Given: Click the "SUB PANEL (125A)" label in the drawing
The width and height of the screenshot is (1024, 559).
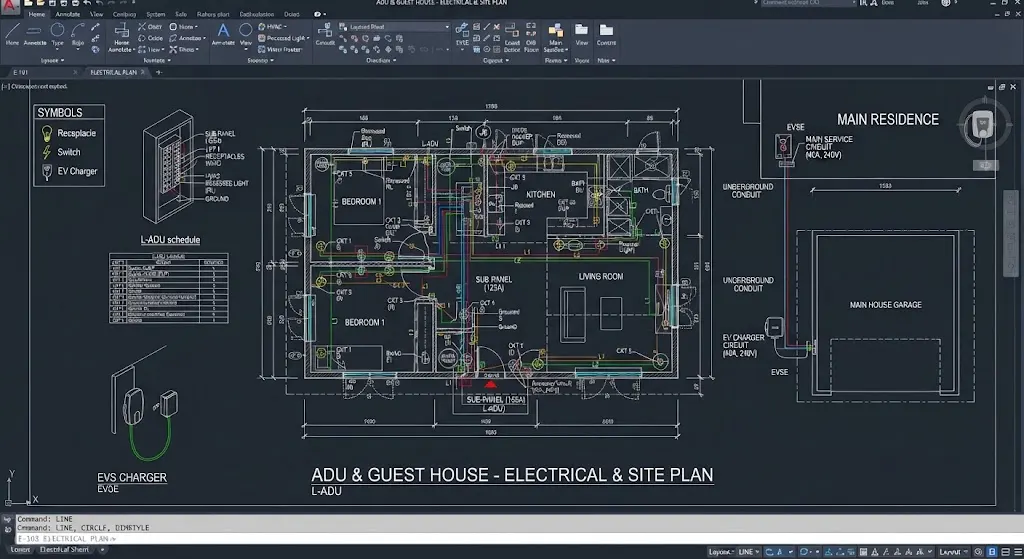Looking at the screenshot, I should (x=494, y=283).
